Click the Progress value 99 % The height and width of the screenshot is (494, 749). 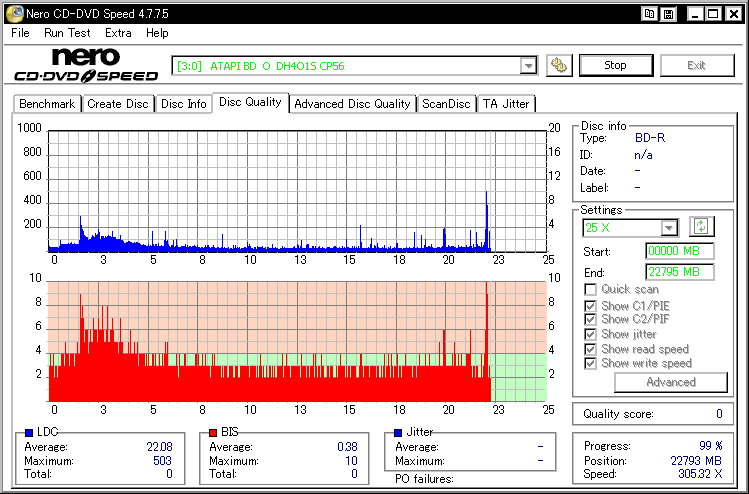point(711,446)
